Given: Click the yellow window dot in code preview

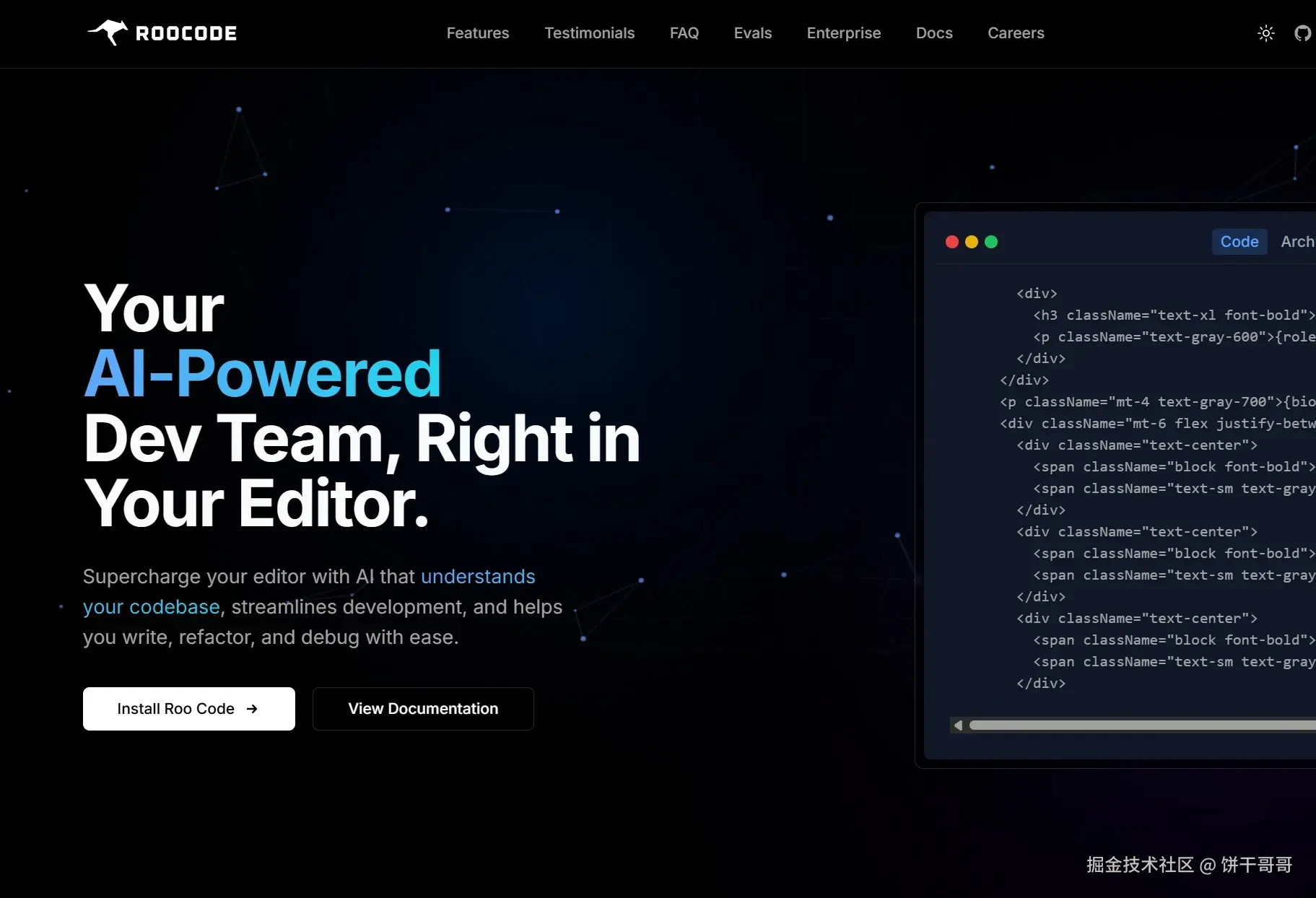Looking at the screenshot, I should pos(972,242).
